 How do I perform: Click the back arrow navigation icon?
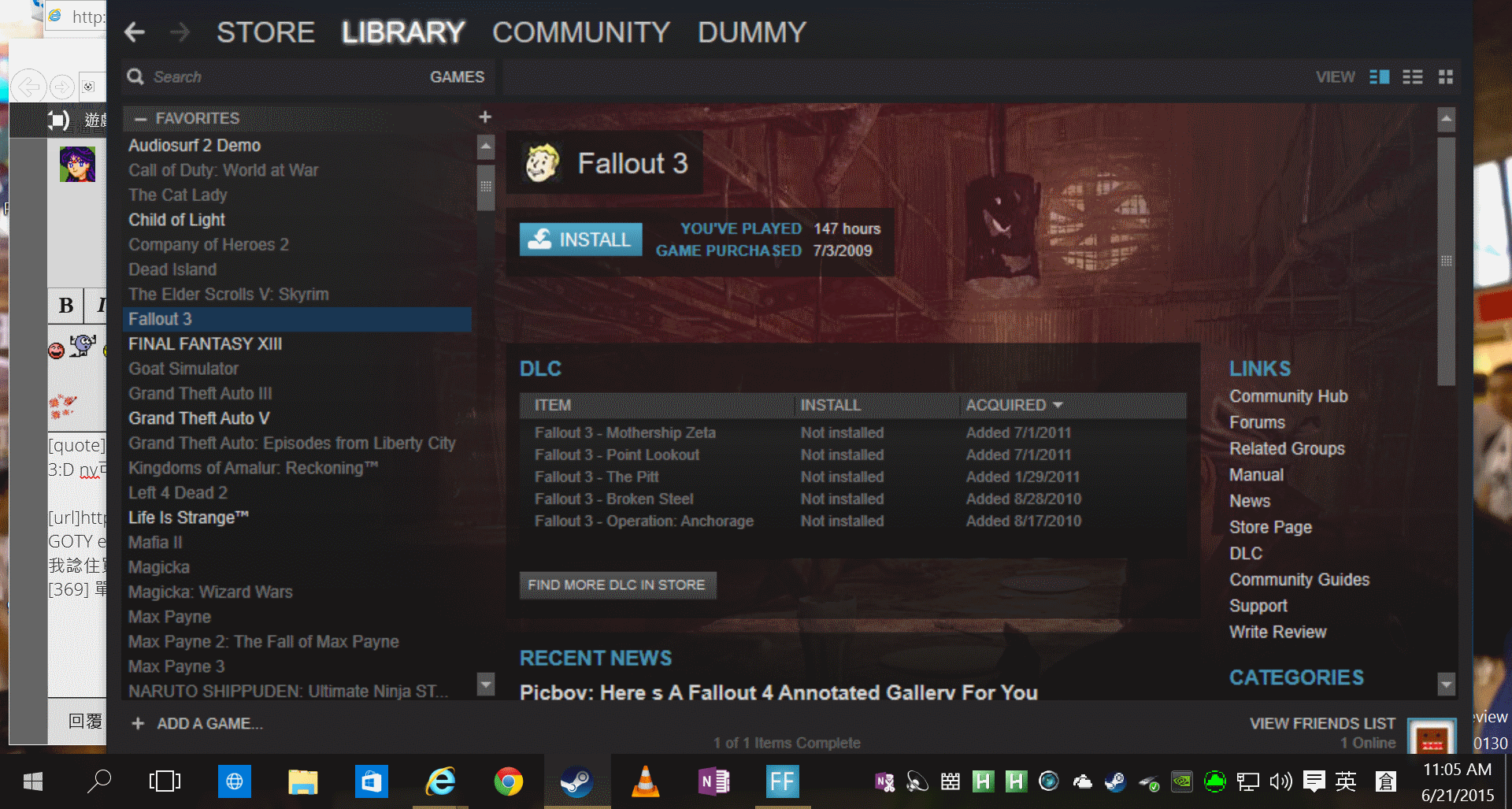click(135, 32)
